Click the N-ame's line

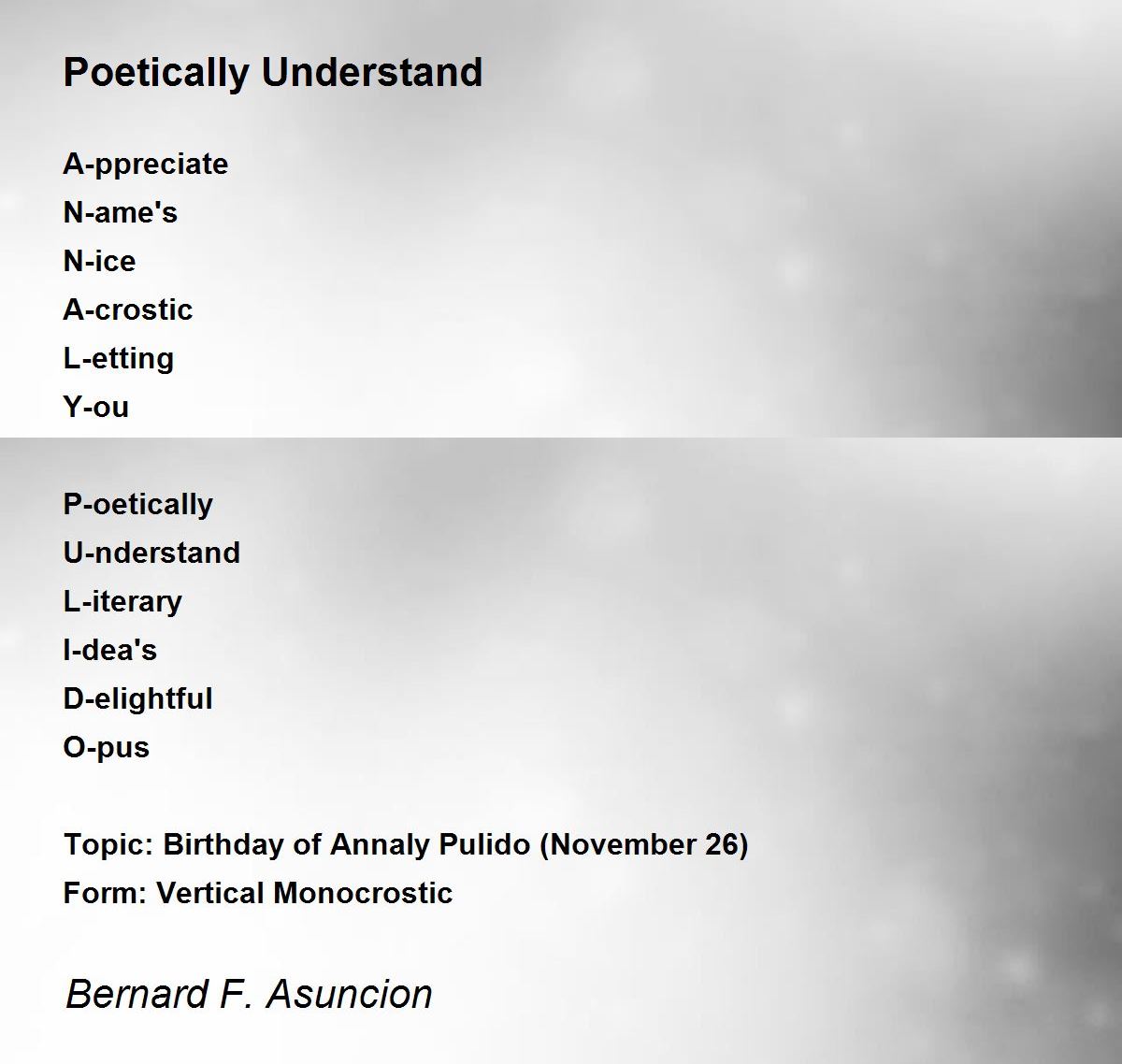click(121, 212)
